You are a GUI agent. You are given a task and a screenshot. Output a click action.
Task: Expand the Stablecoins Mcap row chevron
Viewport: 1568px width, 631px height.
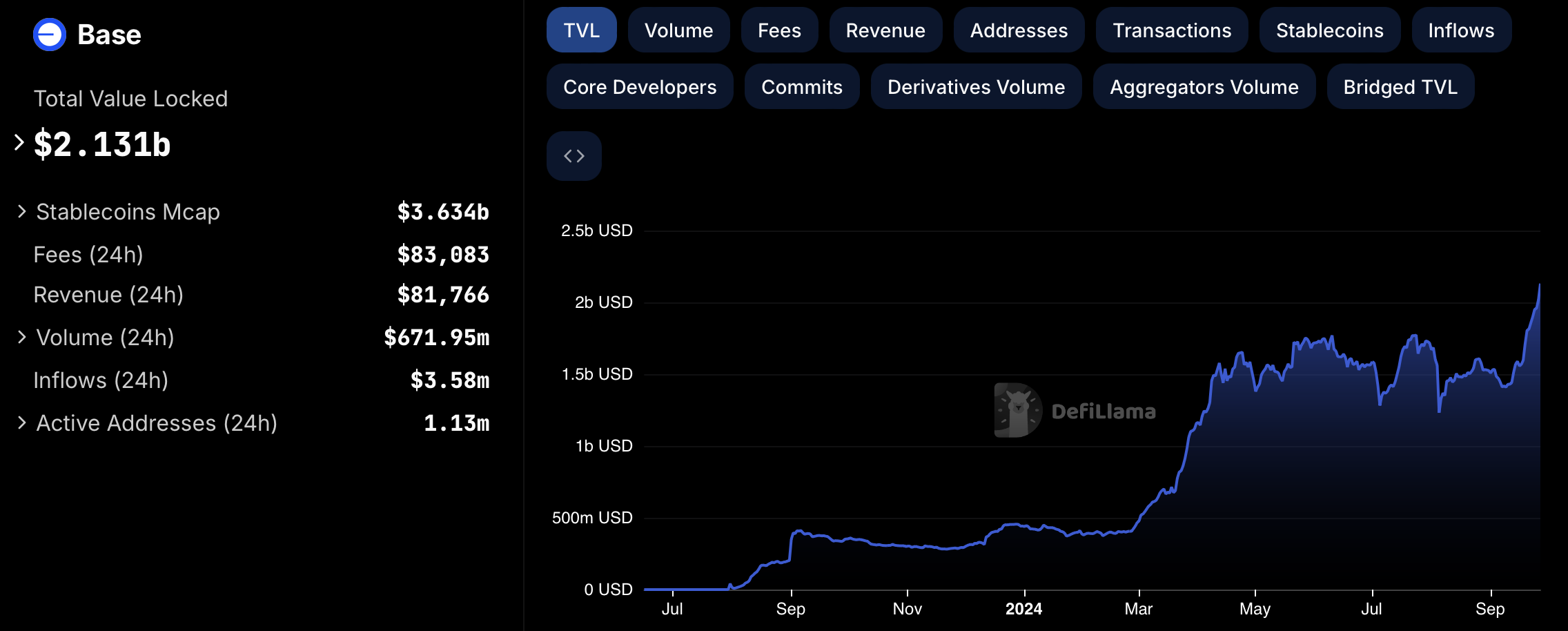click(22, 211)
